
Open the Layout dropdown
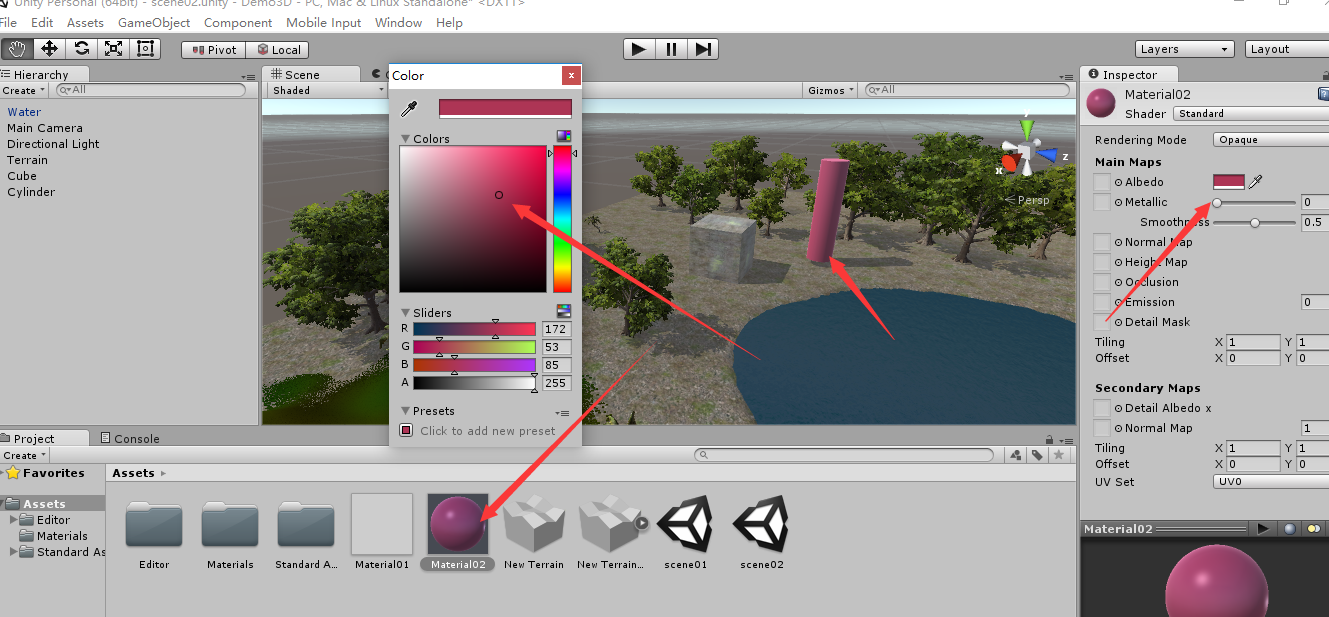1287,49
